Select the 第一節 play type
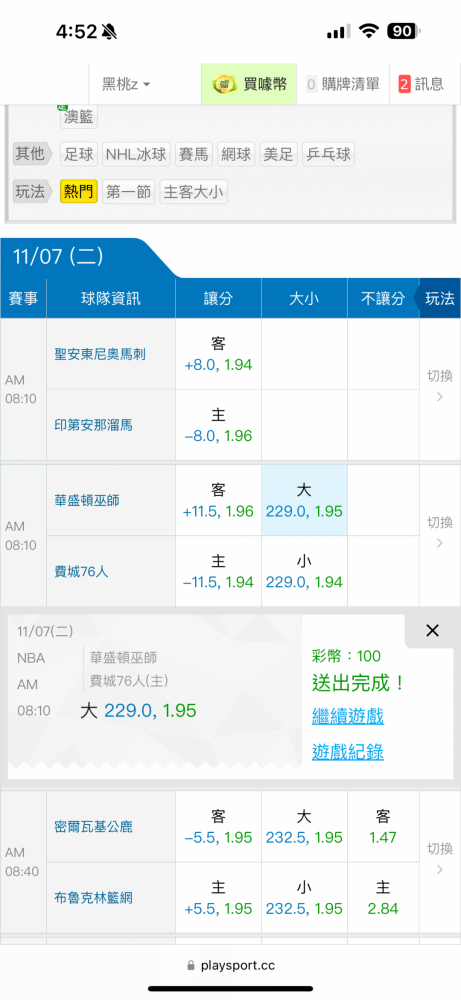This screenshot has width=461, height=1000. click(x=128, y=191)
